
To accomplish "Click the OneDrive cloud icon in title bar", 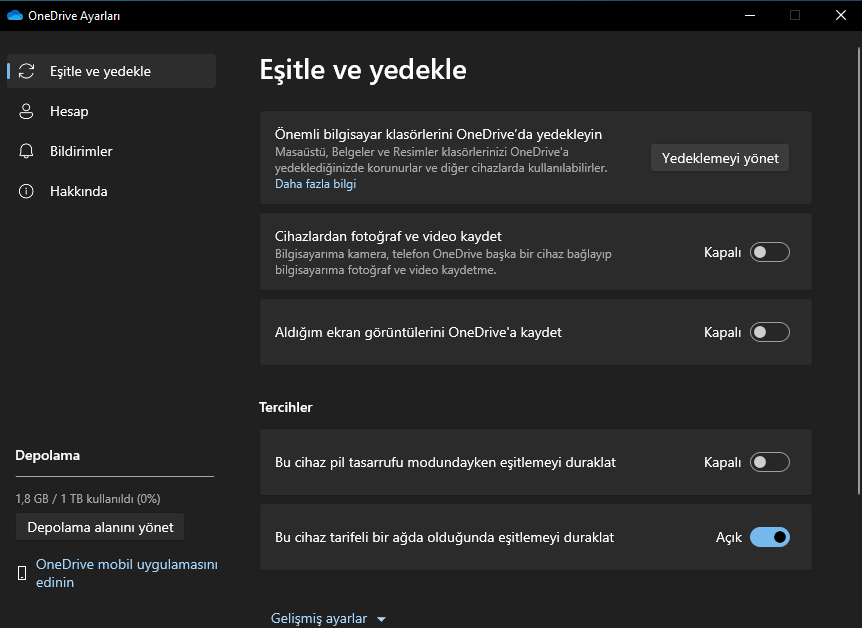I will [x=14, y=15].
